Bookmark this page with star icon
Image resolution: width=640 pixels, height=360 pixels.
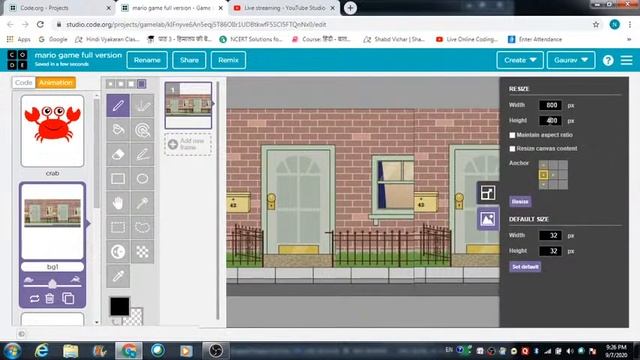tap(596, 24)
